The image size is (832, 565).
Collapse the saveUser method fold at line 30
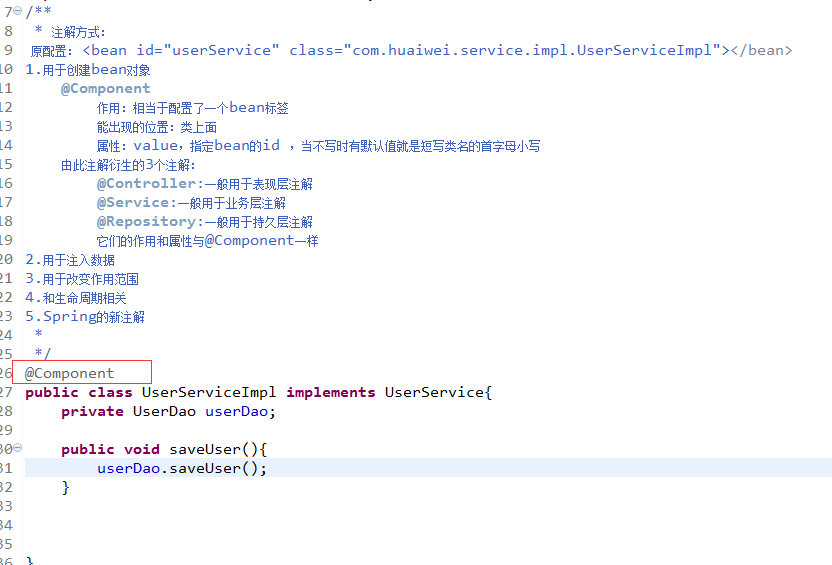pyautogui.click(x=18, y=448)
